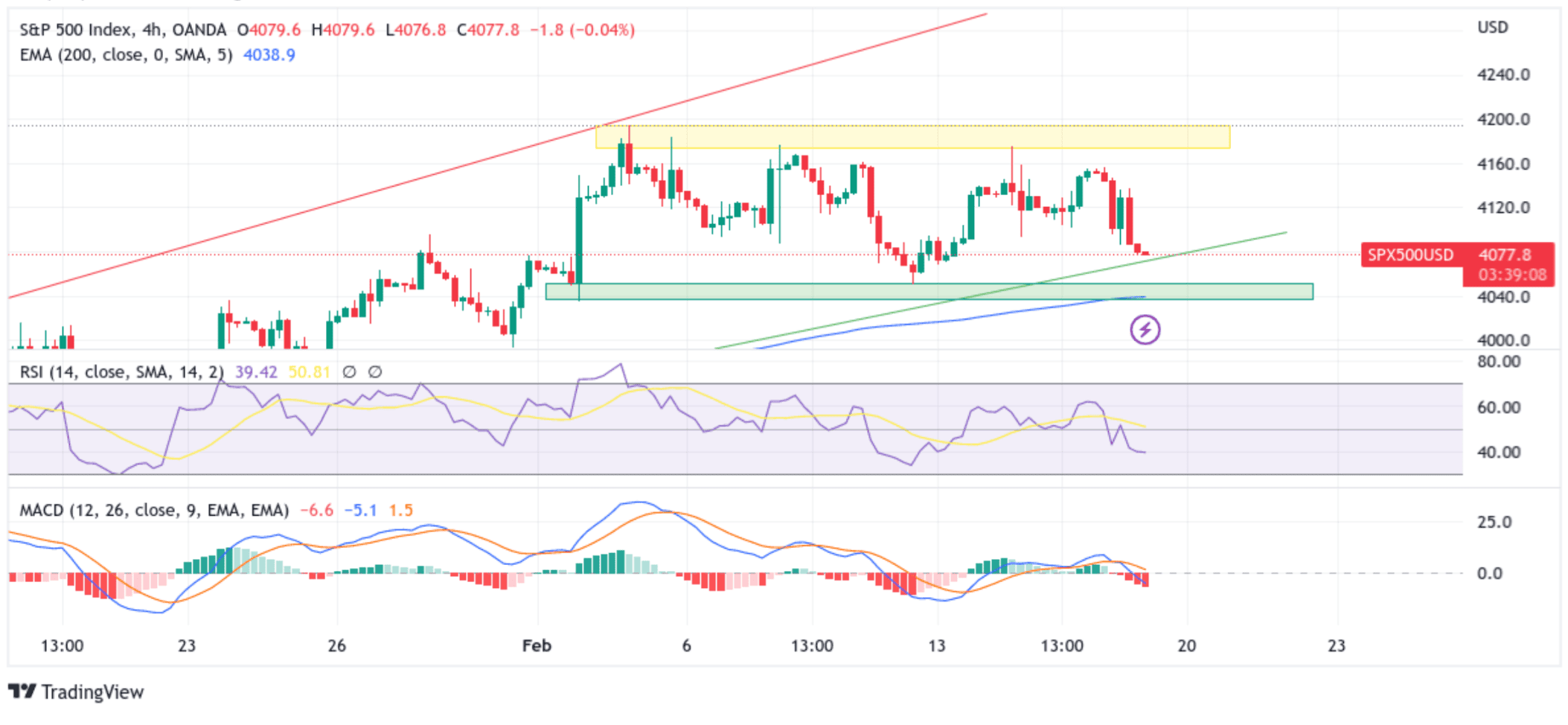Click the MACD (12, 26, close, 9, EMA, EMA) legend
Viewport: 1568px width, 725px height.
point(154,510)
